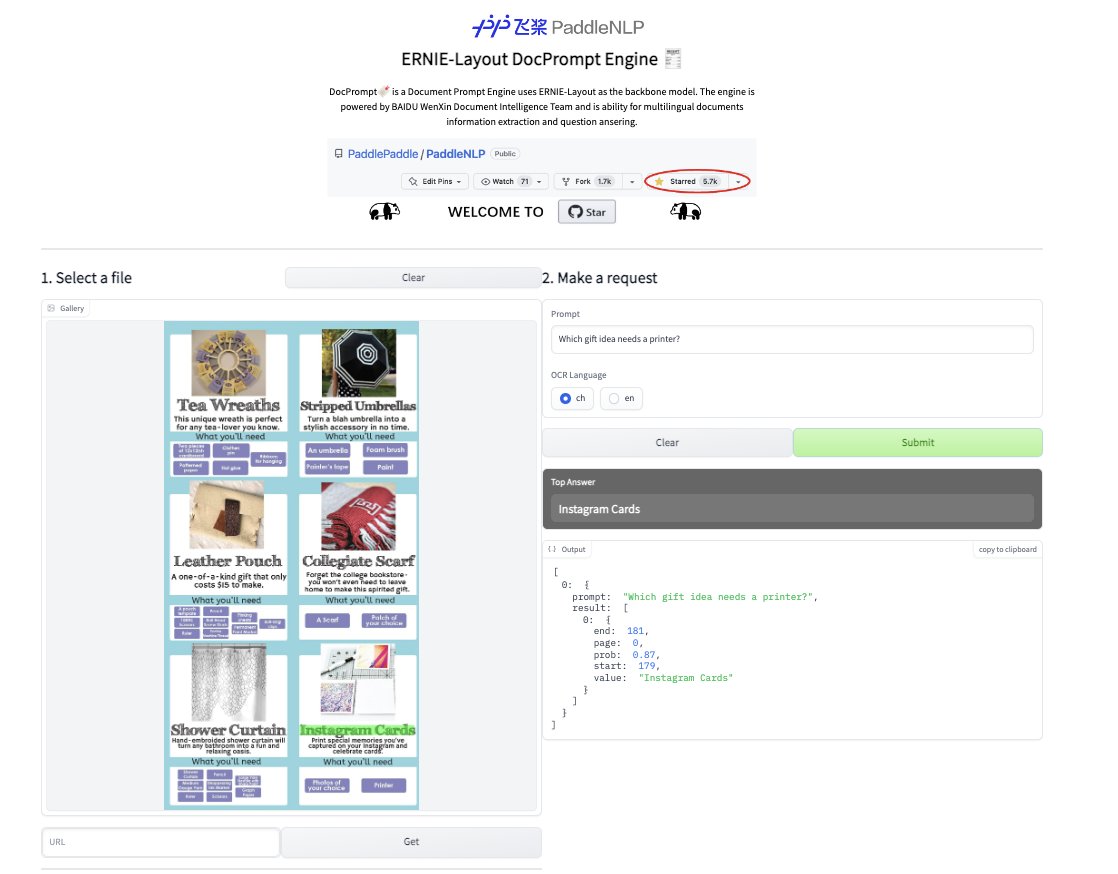Click the left panda icon beside WELCOME TO
Image resolution: width=1118 pixels, height=874 pixels.
(x=385, y=211)
